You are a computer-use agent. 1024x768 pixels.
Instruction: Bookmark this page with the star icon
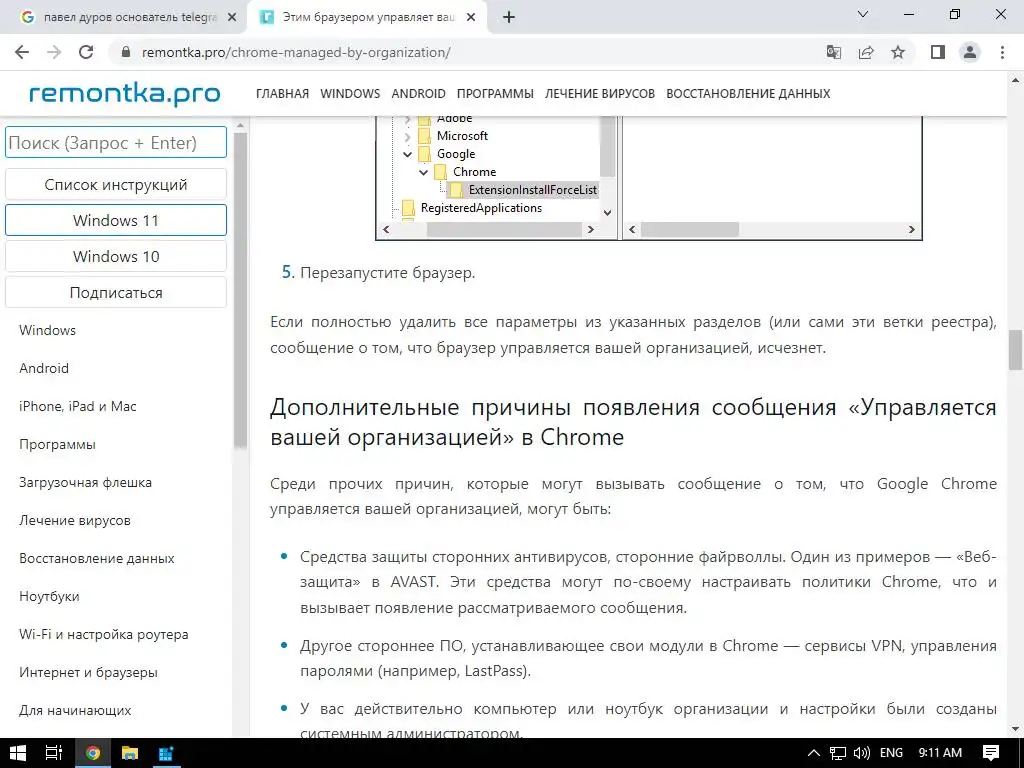point(898,52)
